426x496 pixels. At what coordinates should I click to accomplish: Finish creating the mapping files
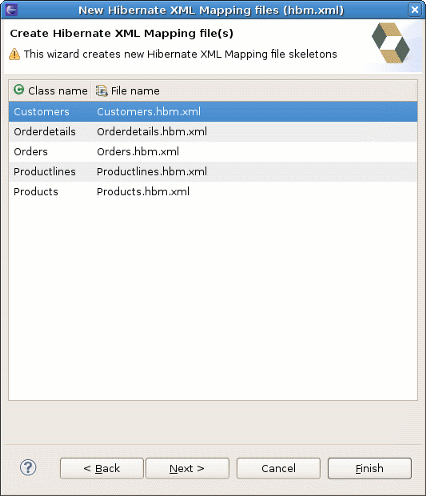[370, 468]
